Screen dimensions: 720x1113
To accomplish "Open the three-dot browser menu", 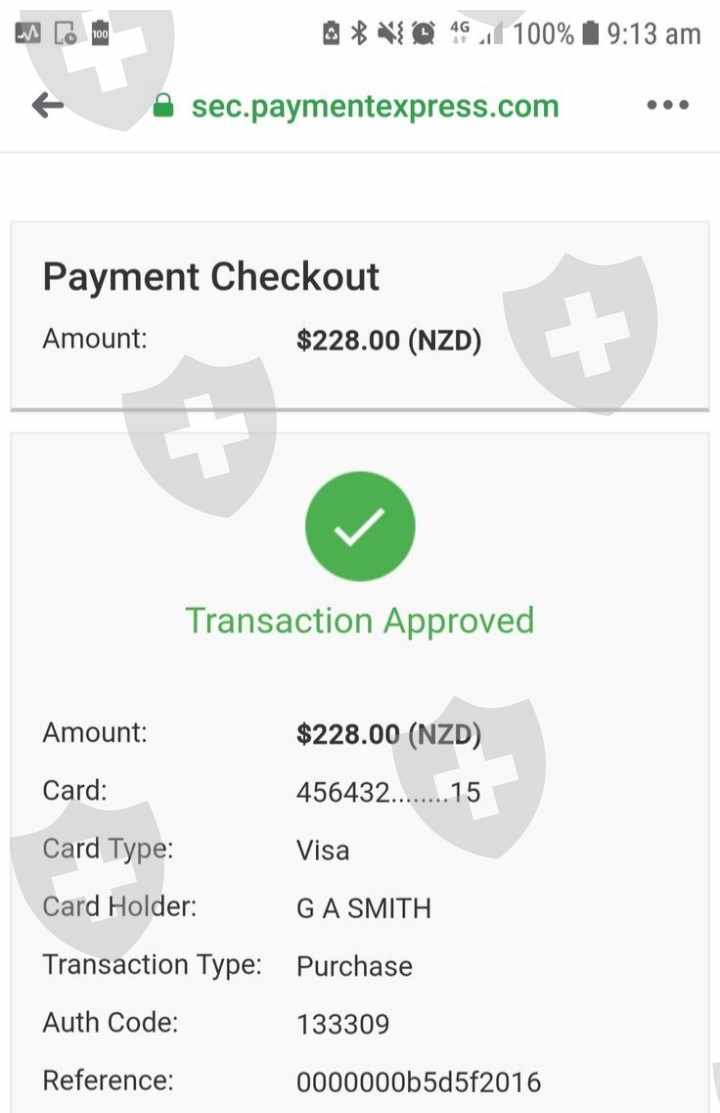I will coord(667,106).
